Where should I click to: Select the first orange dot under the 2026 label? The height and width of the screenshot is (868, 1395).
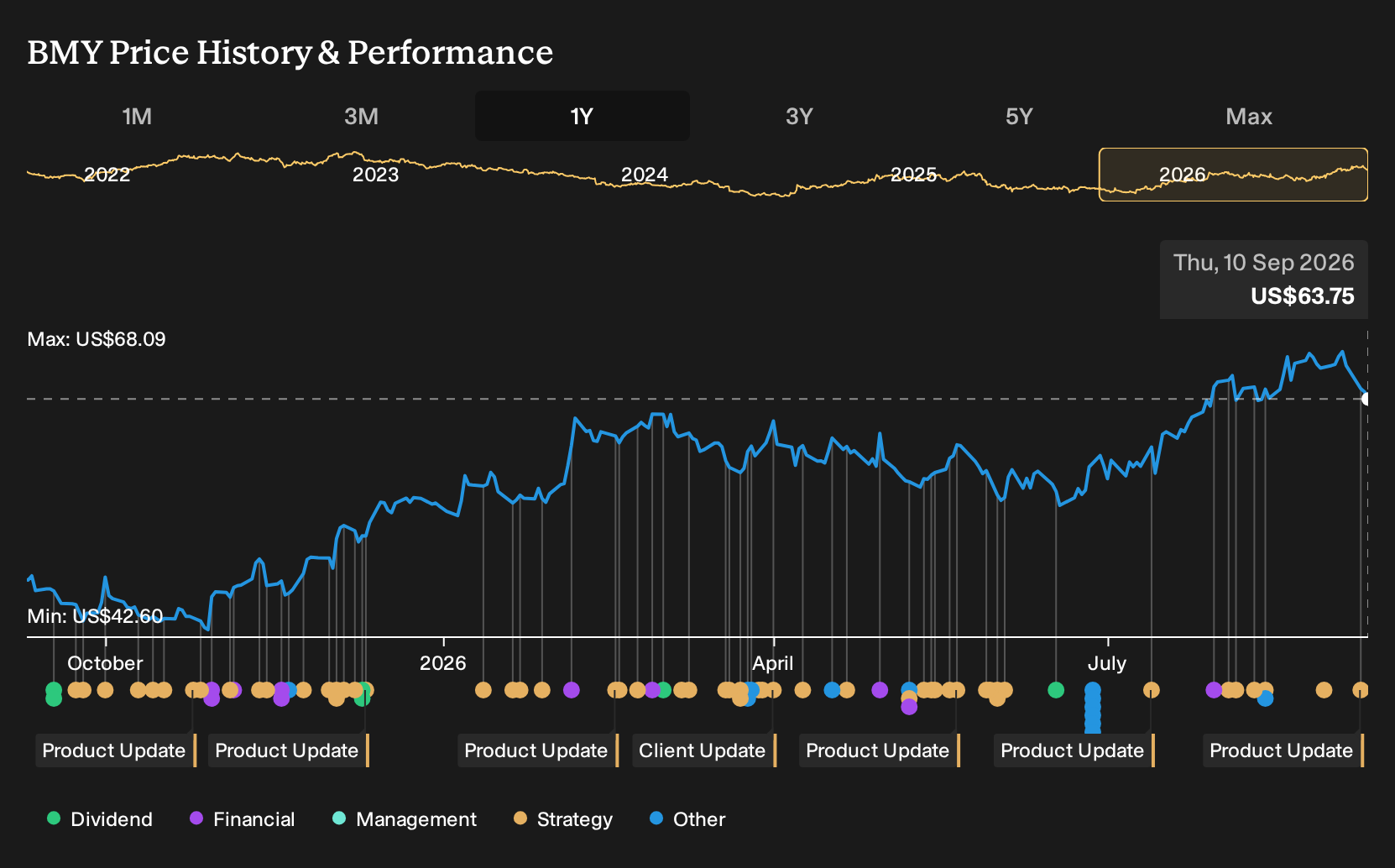click(483, 690)
